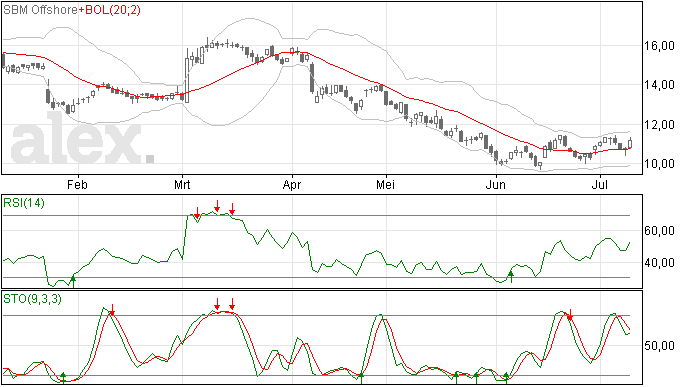This screenshot has height=387, width=690.
Task: Click the 50,00 stochastic axis label
Action: [659, 346]
